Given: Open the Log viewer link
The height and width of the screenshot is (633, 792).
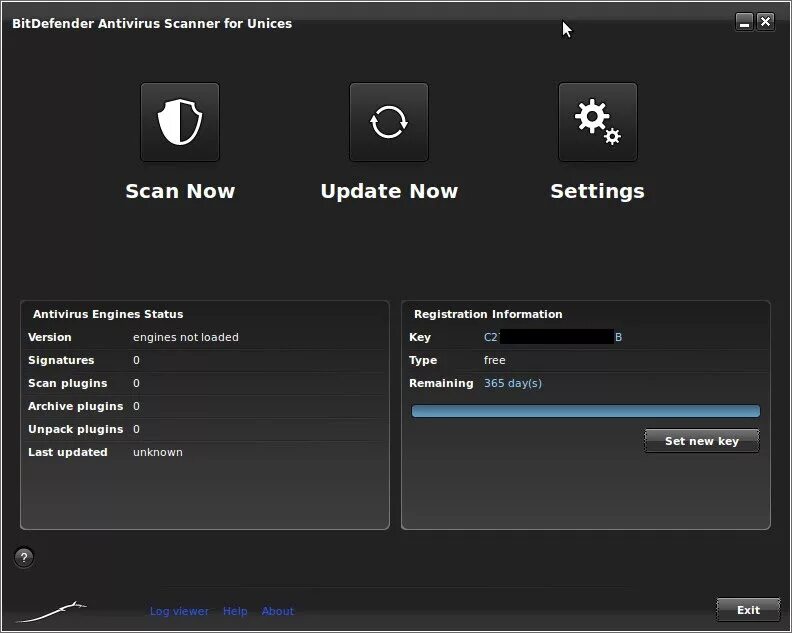Looking at the screenshot, I should tap(179, 611).
